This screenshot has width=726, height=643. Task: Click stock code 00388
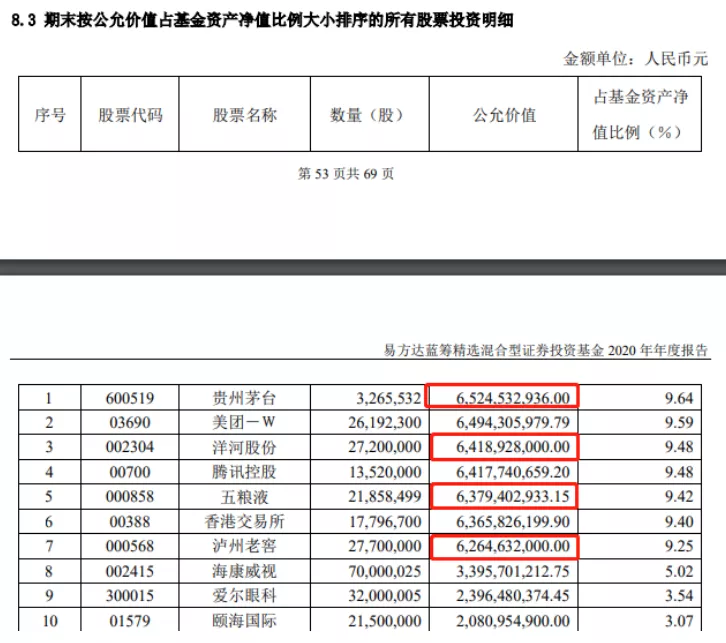click(x=130, y=522)
